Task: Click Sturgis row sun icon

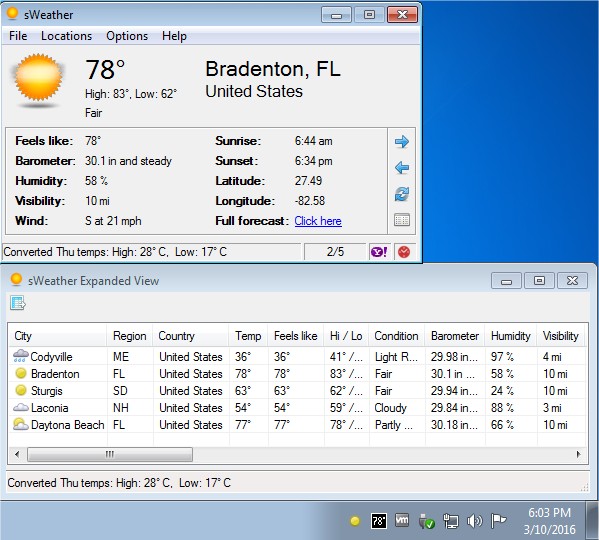Action: click(21, 390)
